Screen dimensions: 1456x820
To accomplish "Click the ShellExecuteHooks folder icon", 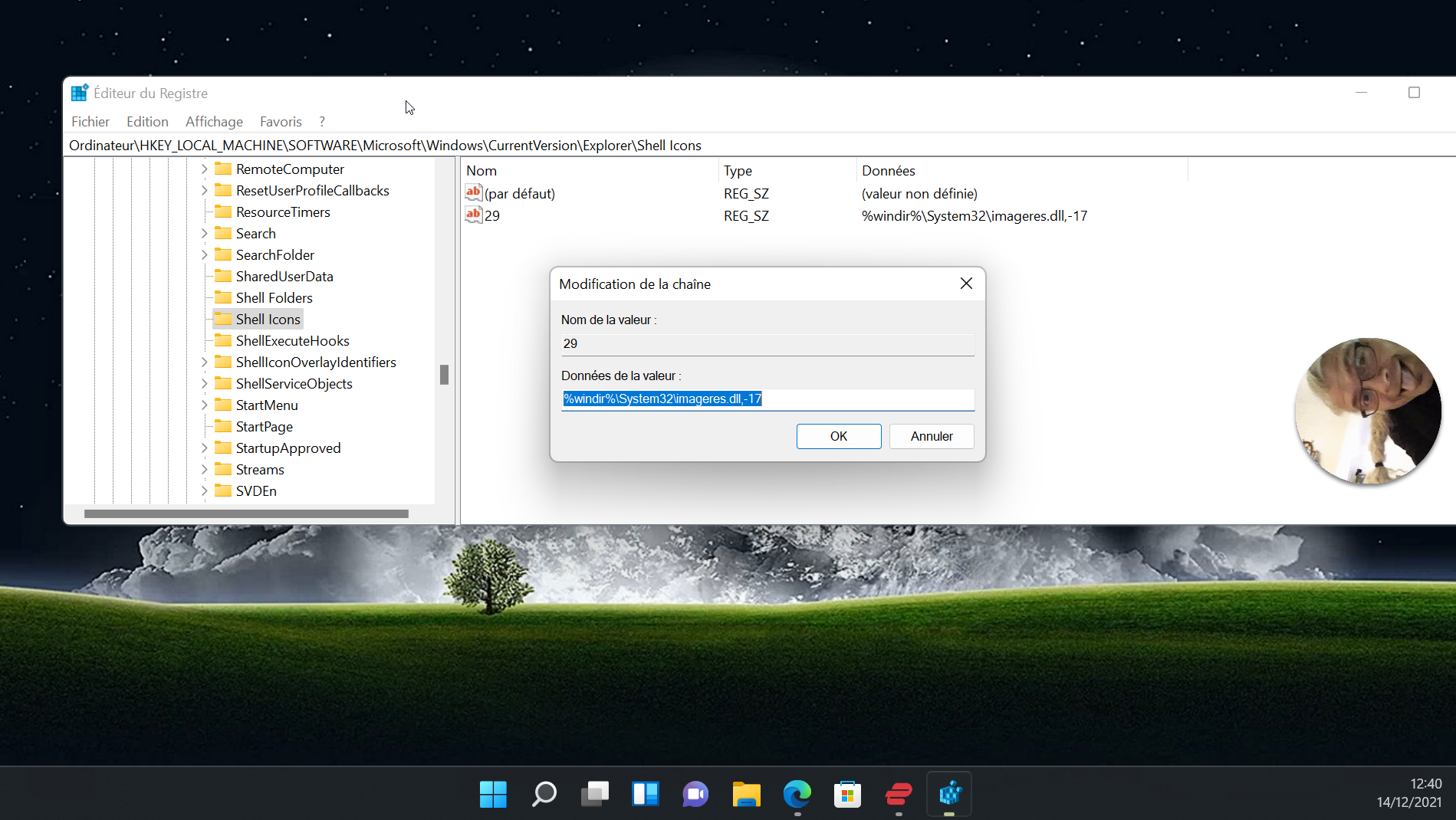I will (223, 340).
